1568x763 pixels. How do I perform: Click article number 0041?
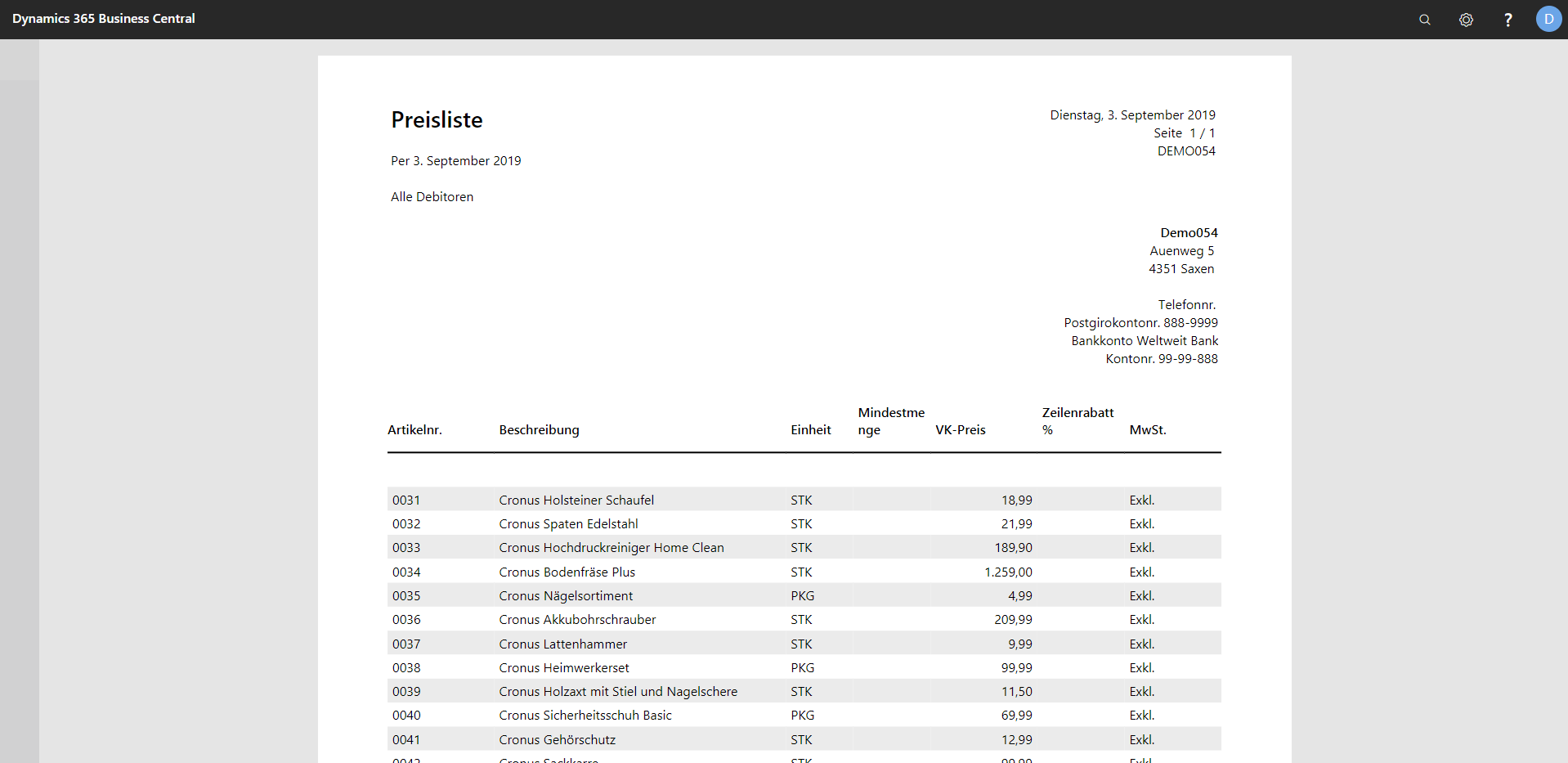406,740
